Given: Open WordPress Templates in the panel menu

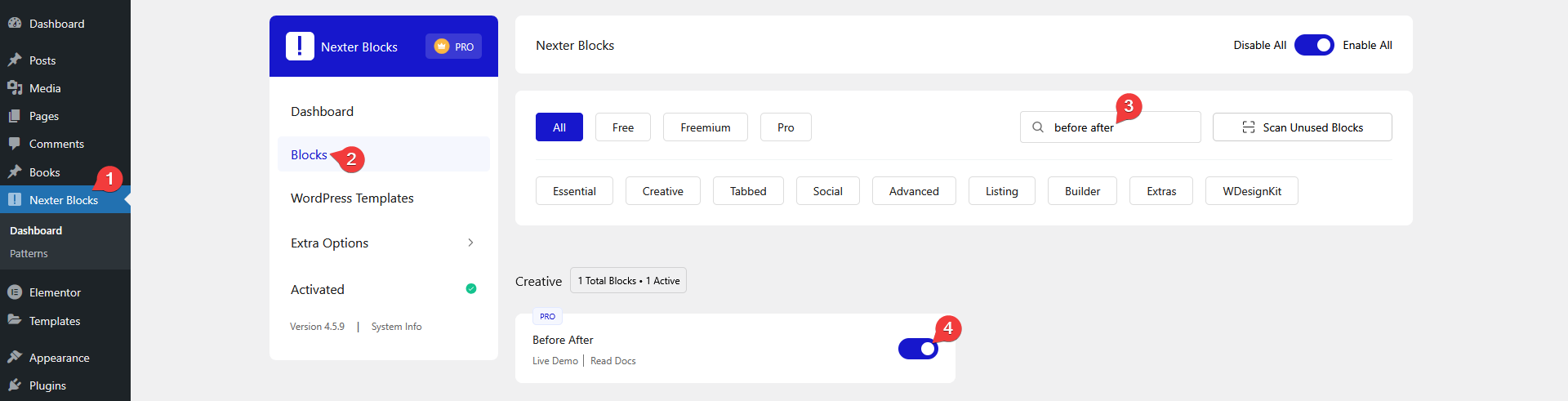Looking at the screenshot, I should pyautogui.click(x=352, y=198).
